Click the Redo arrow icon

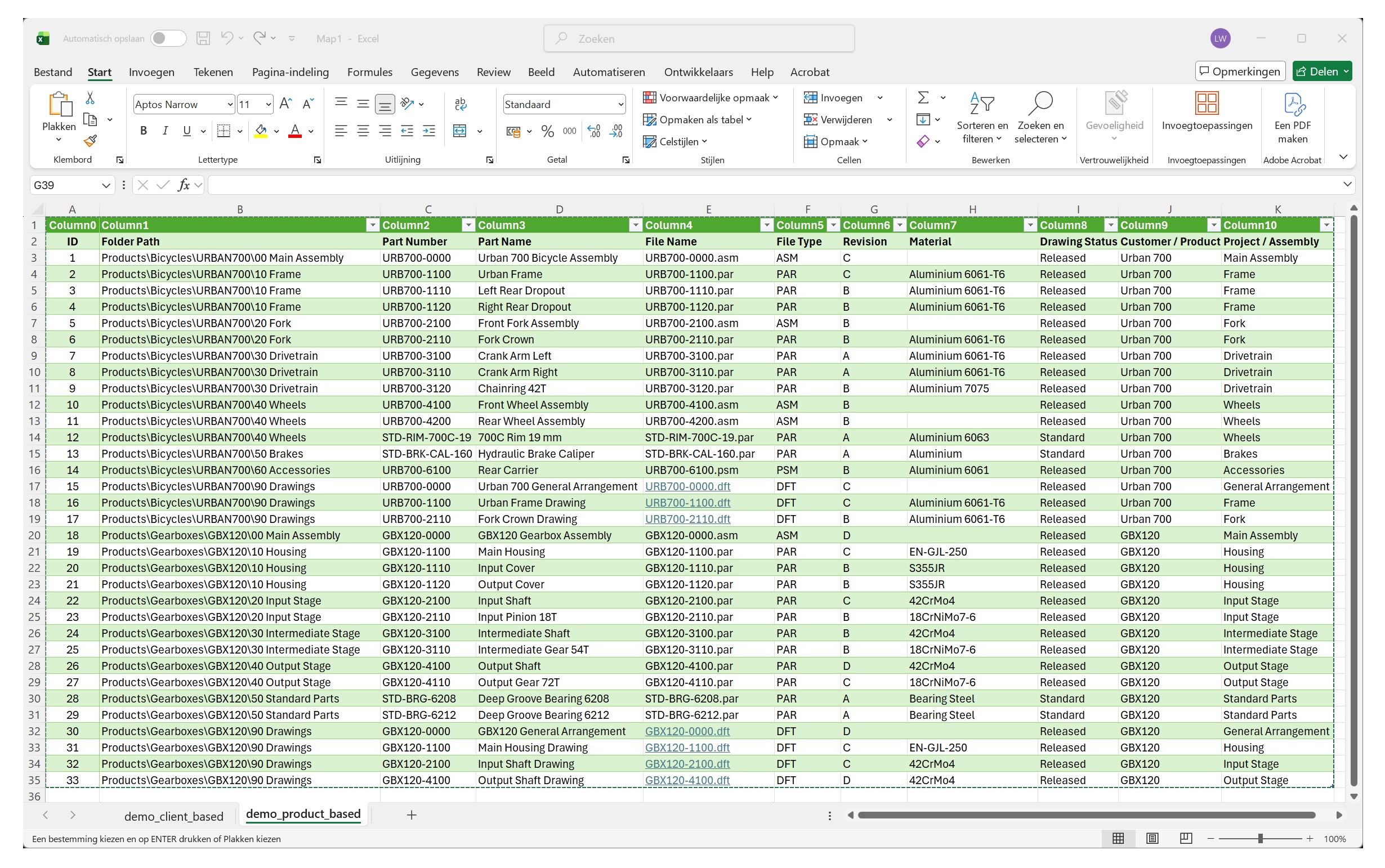260,38
